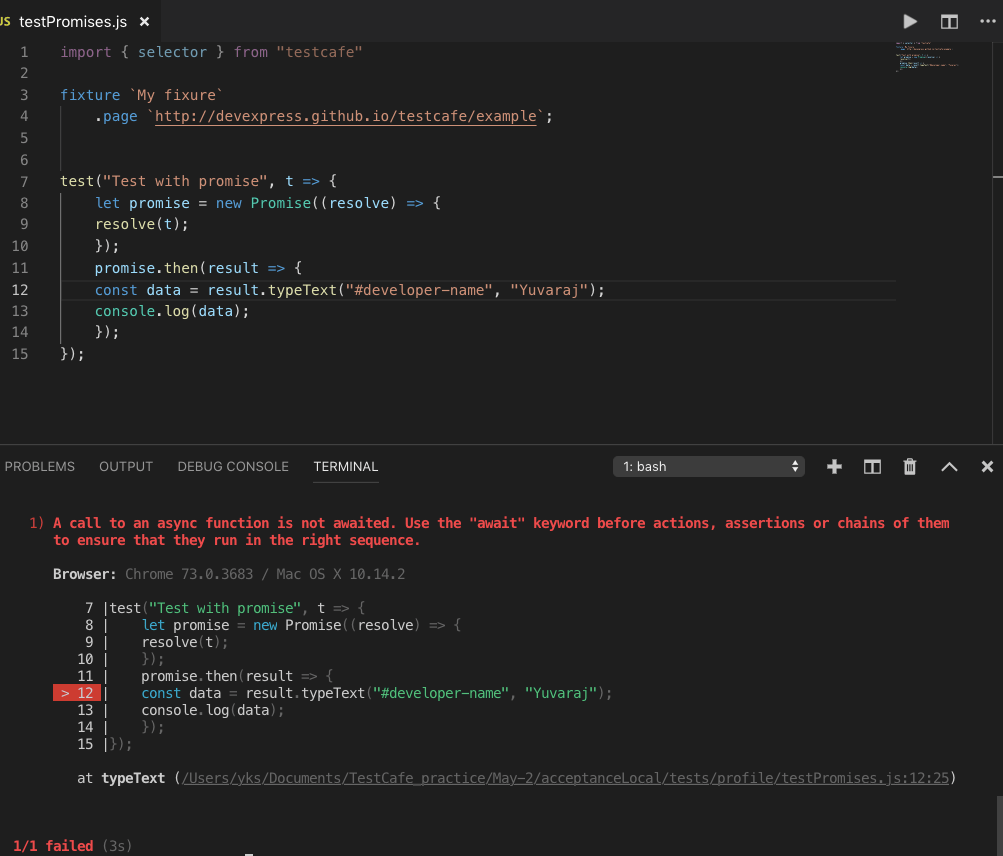
Task: Click the "testcafe" string on line 1
Action: tap(319, 52)
